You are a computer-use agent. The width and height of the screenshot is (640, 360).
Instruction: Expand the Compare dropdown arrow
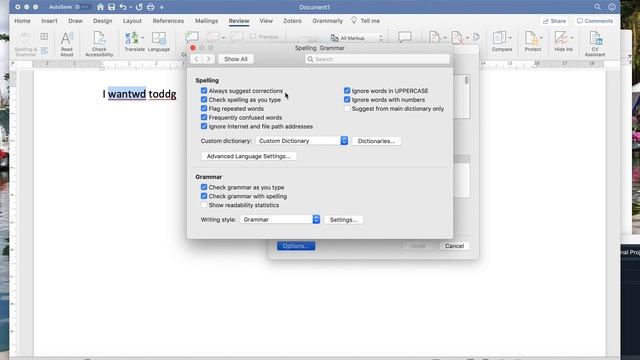(510, 38)
